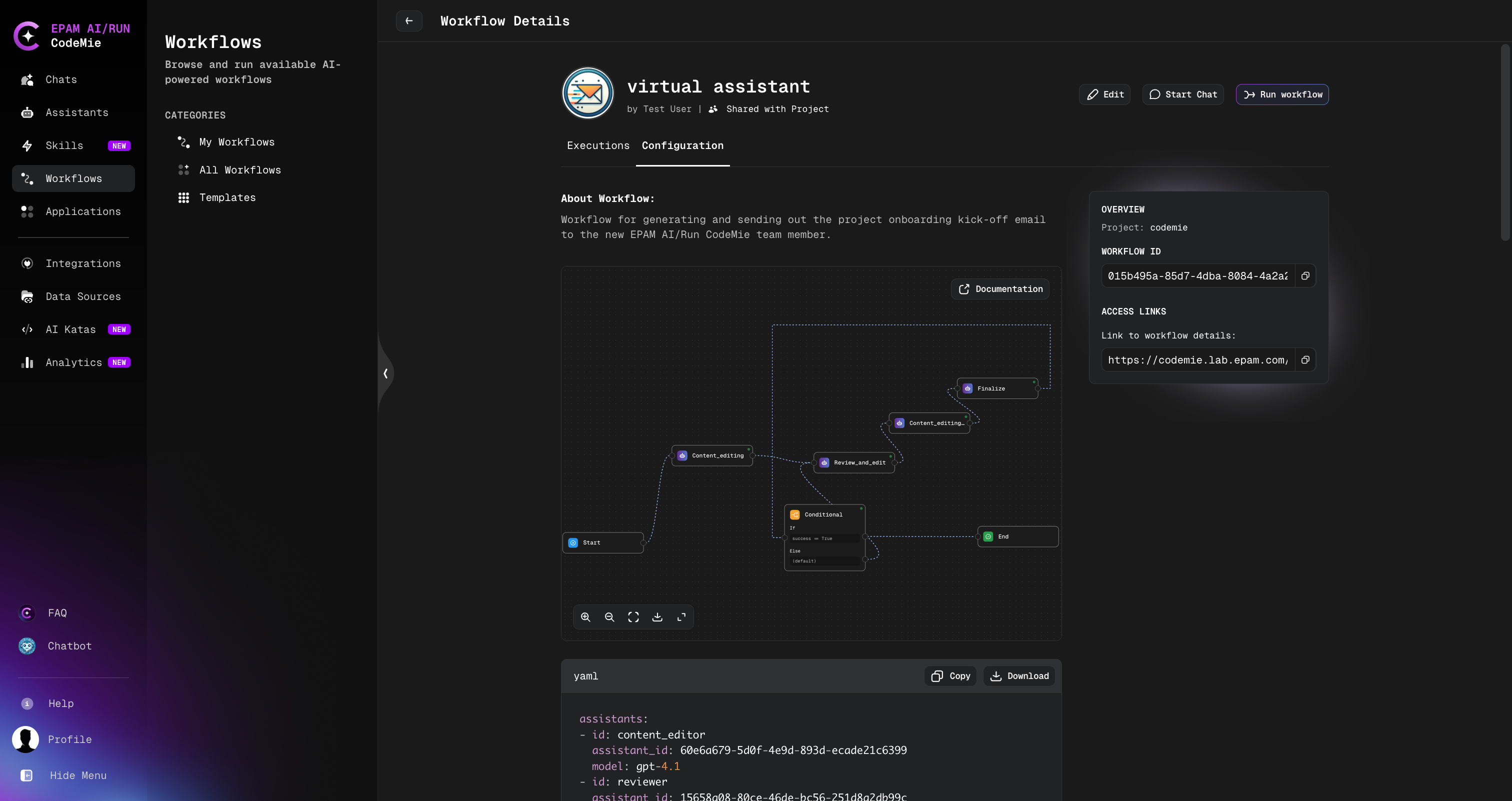Zoom in on the workflow graph
Image resolution: width=1512 pixels, height=801 pixels.
[x=586, y=616]
